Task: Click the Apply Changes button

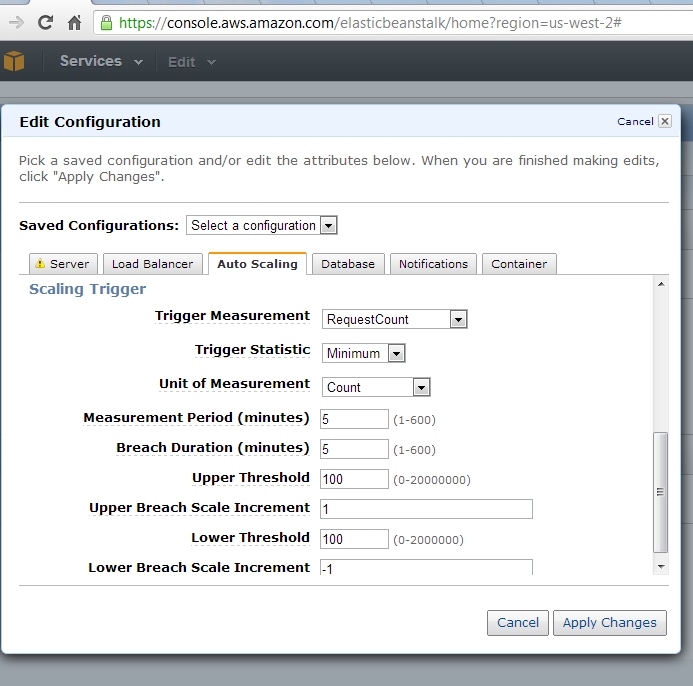Action: coord(609,623)
